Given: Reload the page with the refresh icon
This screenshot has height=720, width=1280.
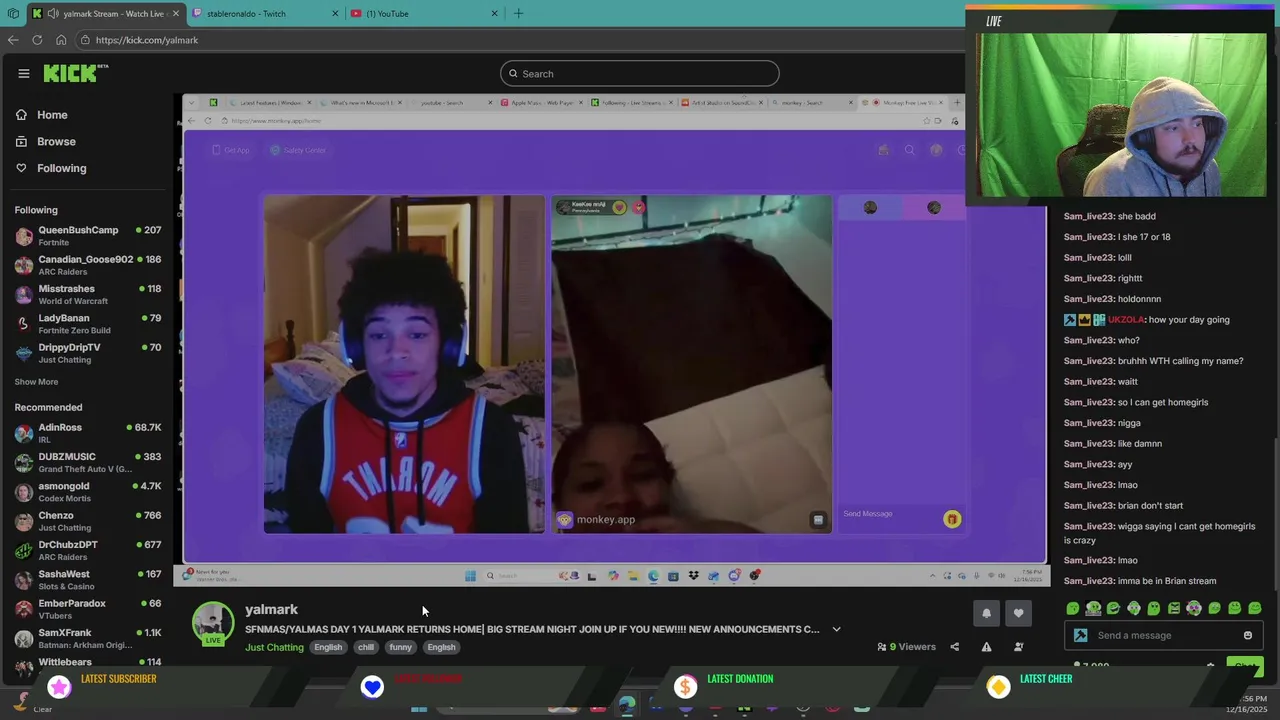Looking at the screenshot, I should 37,40.
